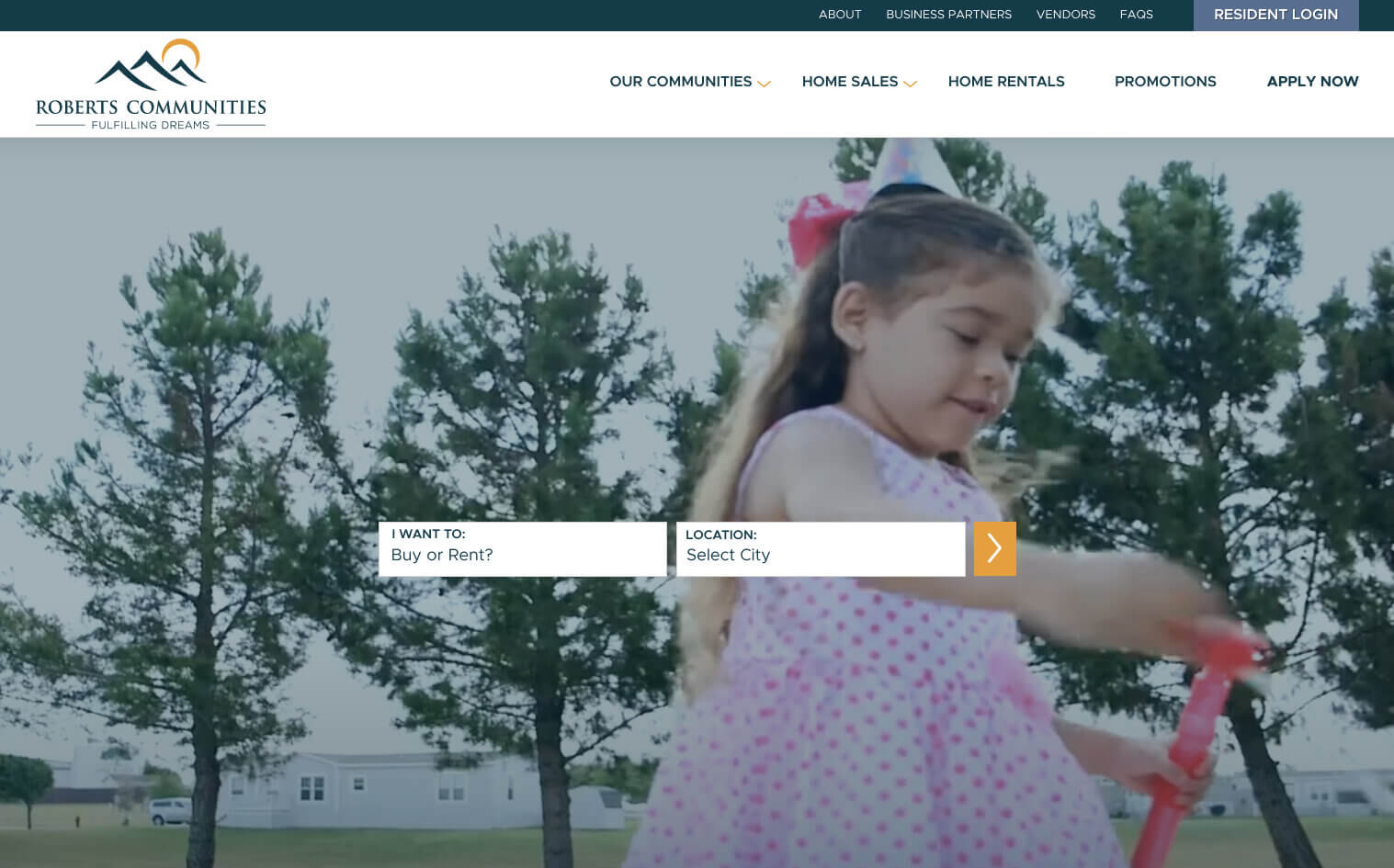
Task: Open the About page link
Action: point(840,15)
